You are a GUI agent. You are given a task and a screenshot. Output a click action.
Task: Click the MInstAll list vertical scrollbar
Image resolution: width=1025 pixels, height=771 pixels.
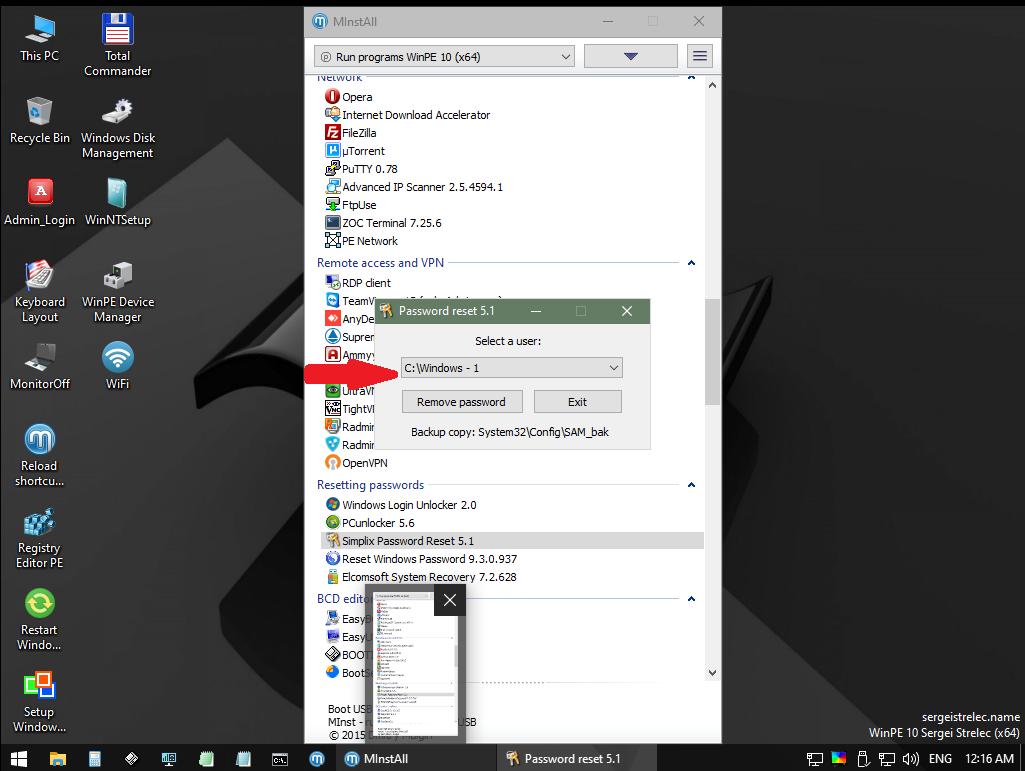pyautogui.click(x=712, y=352)
